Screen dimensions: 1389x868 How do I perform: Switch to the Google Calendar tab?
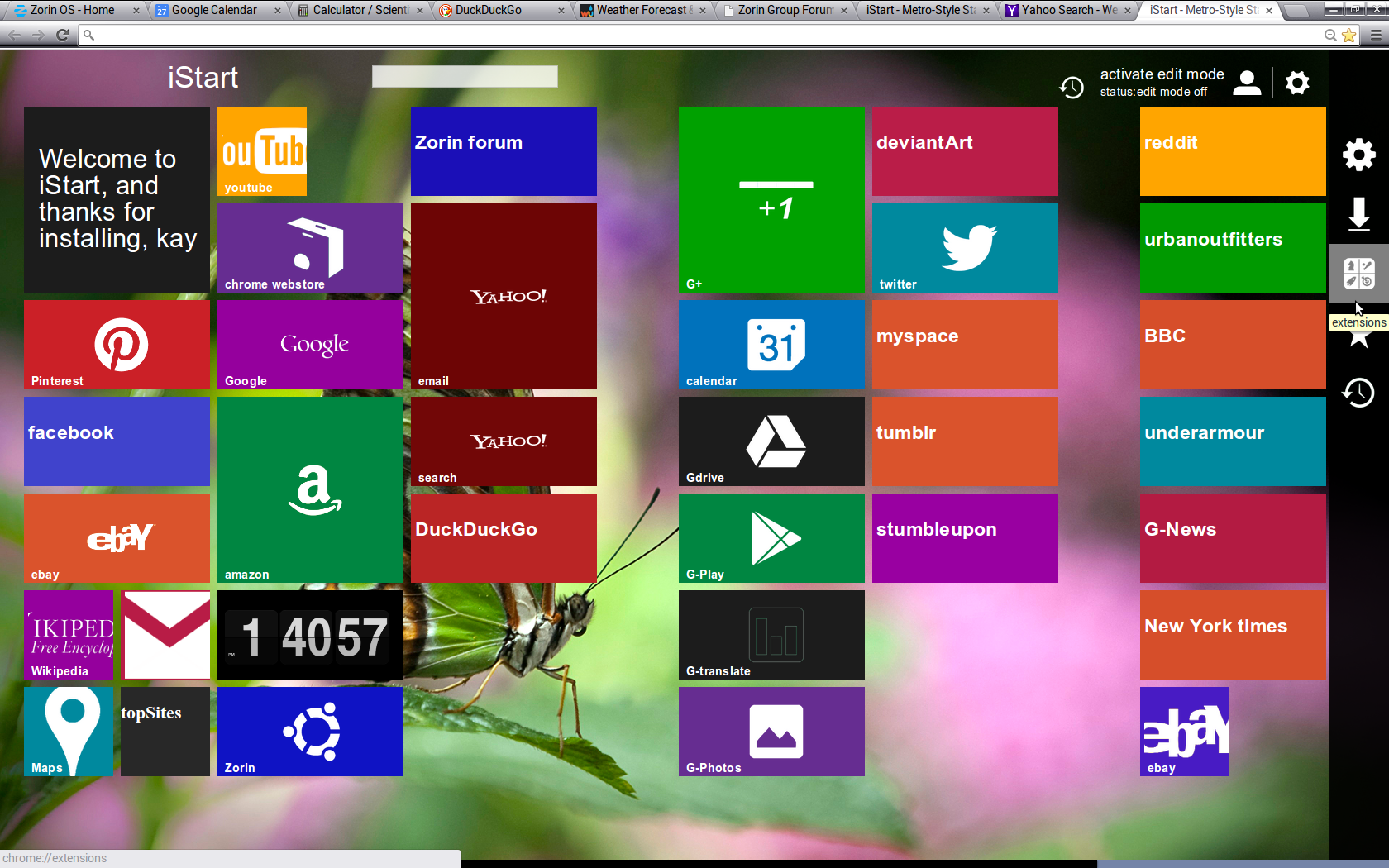(x=215, y=10)
